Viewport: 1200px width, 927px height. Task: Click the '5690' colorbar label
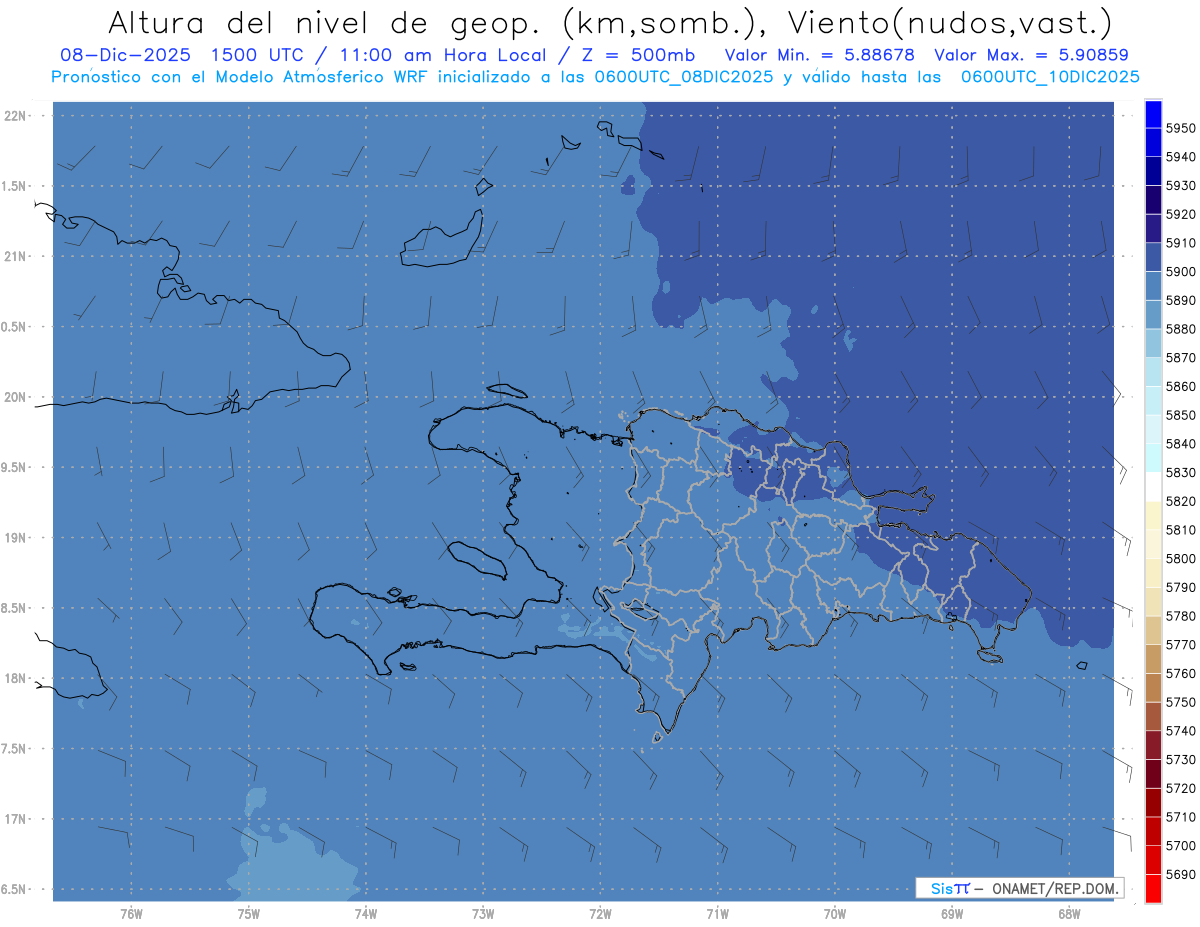point(1180,874)
